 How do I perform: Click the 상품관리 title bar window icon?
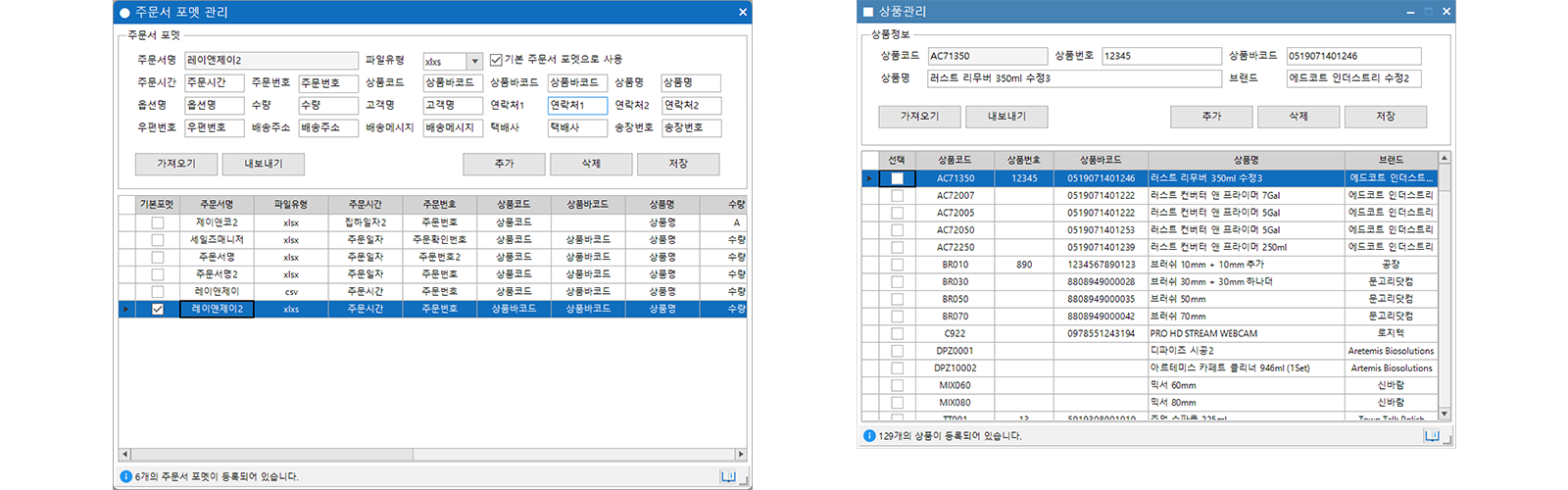coord(867,12)
